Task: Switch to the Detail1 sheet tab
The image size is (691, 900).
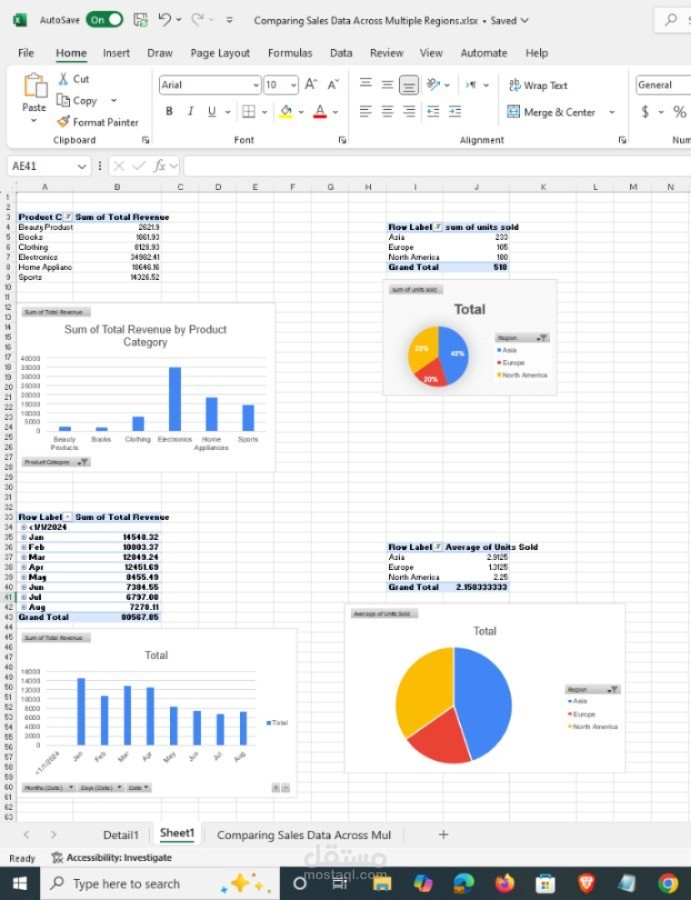Action: [121, 835]
